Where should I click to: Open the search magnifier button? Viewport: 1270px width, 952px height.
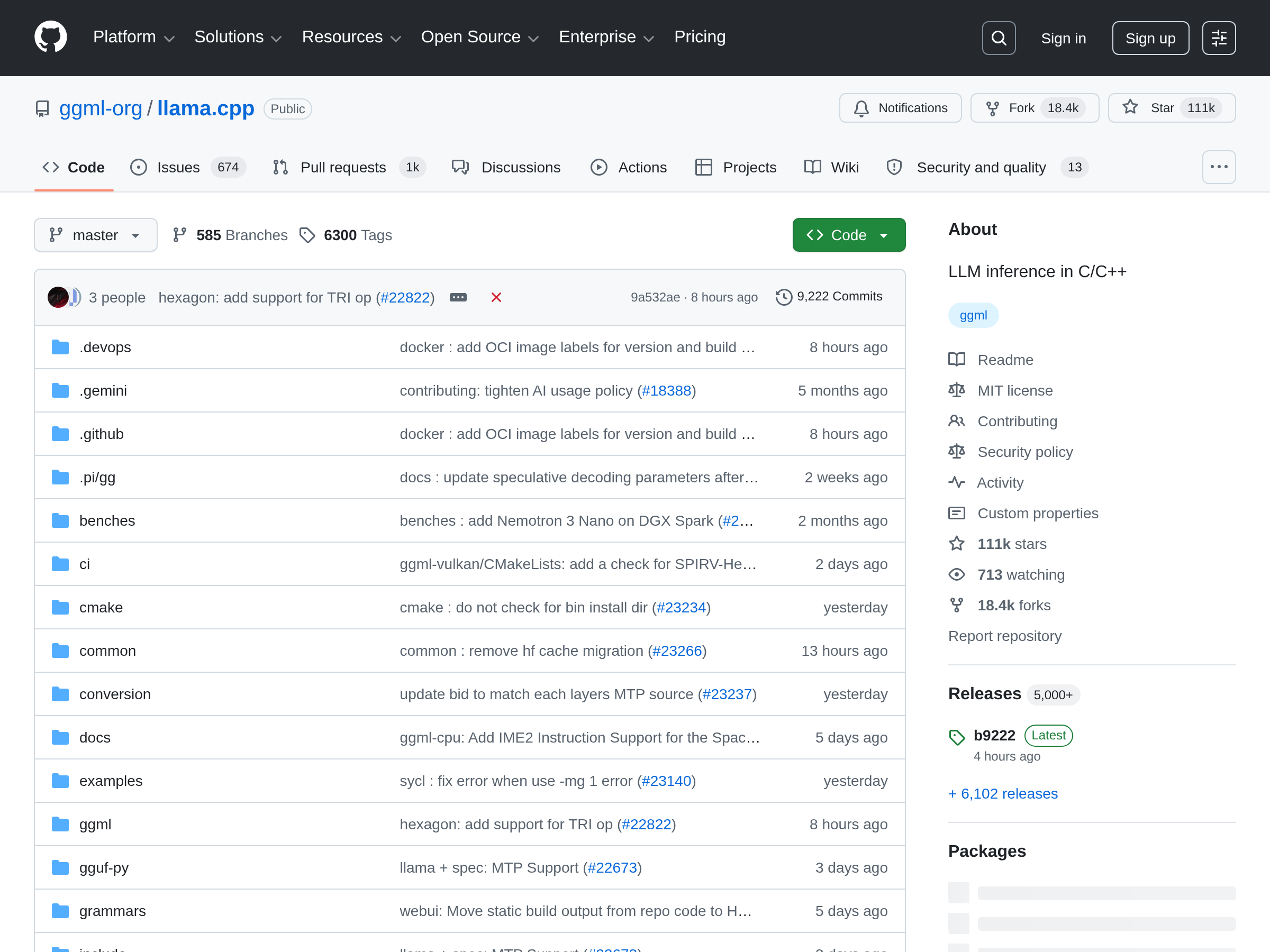point(999,38)
